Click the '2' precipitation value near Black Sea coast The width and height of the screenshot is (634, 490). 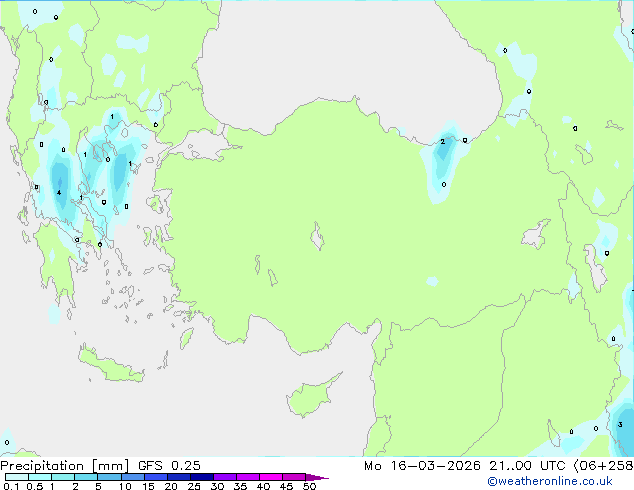[x=442, y=142]
